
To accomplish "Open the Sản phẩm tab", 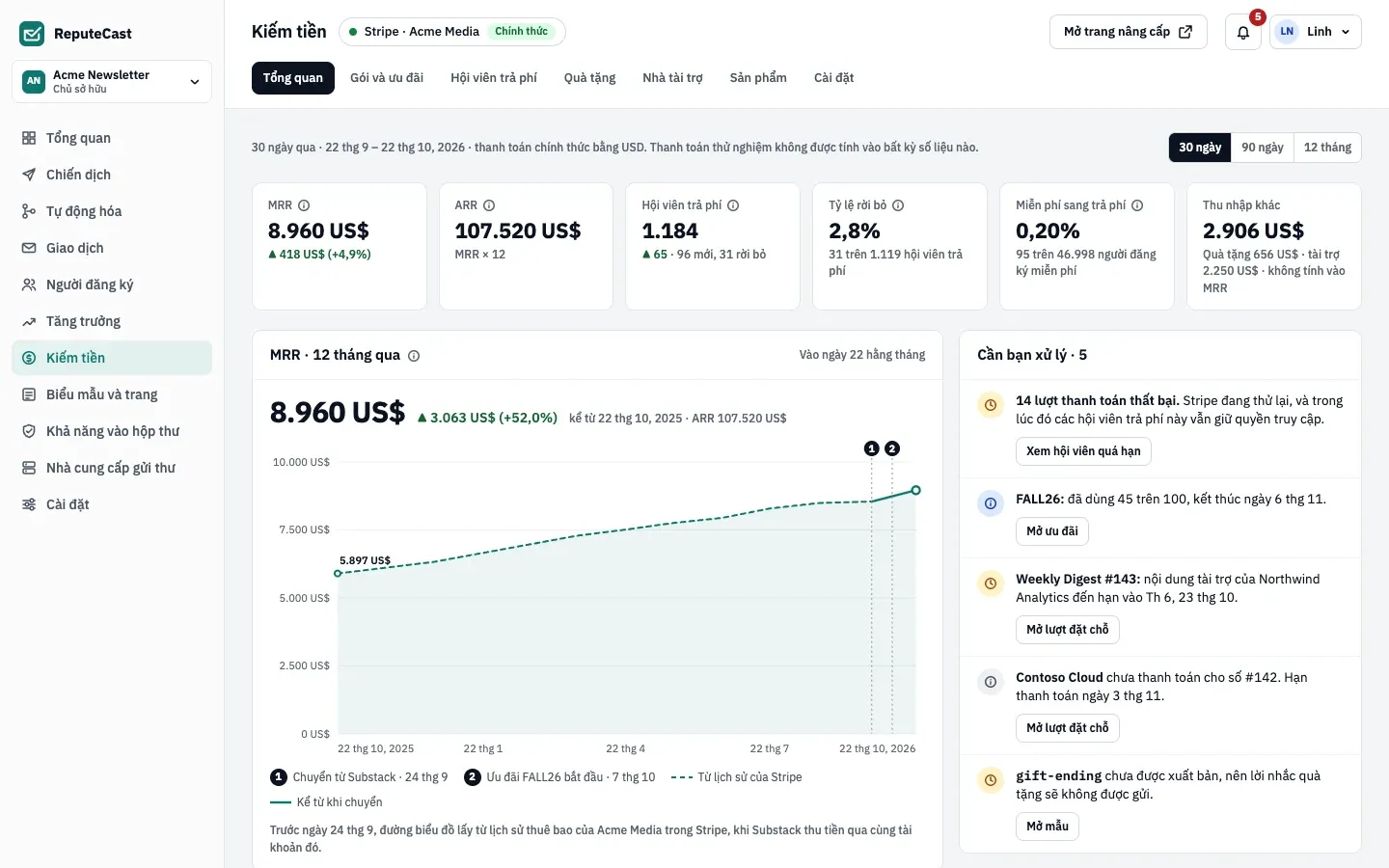I will click(758, 78).
